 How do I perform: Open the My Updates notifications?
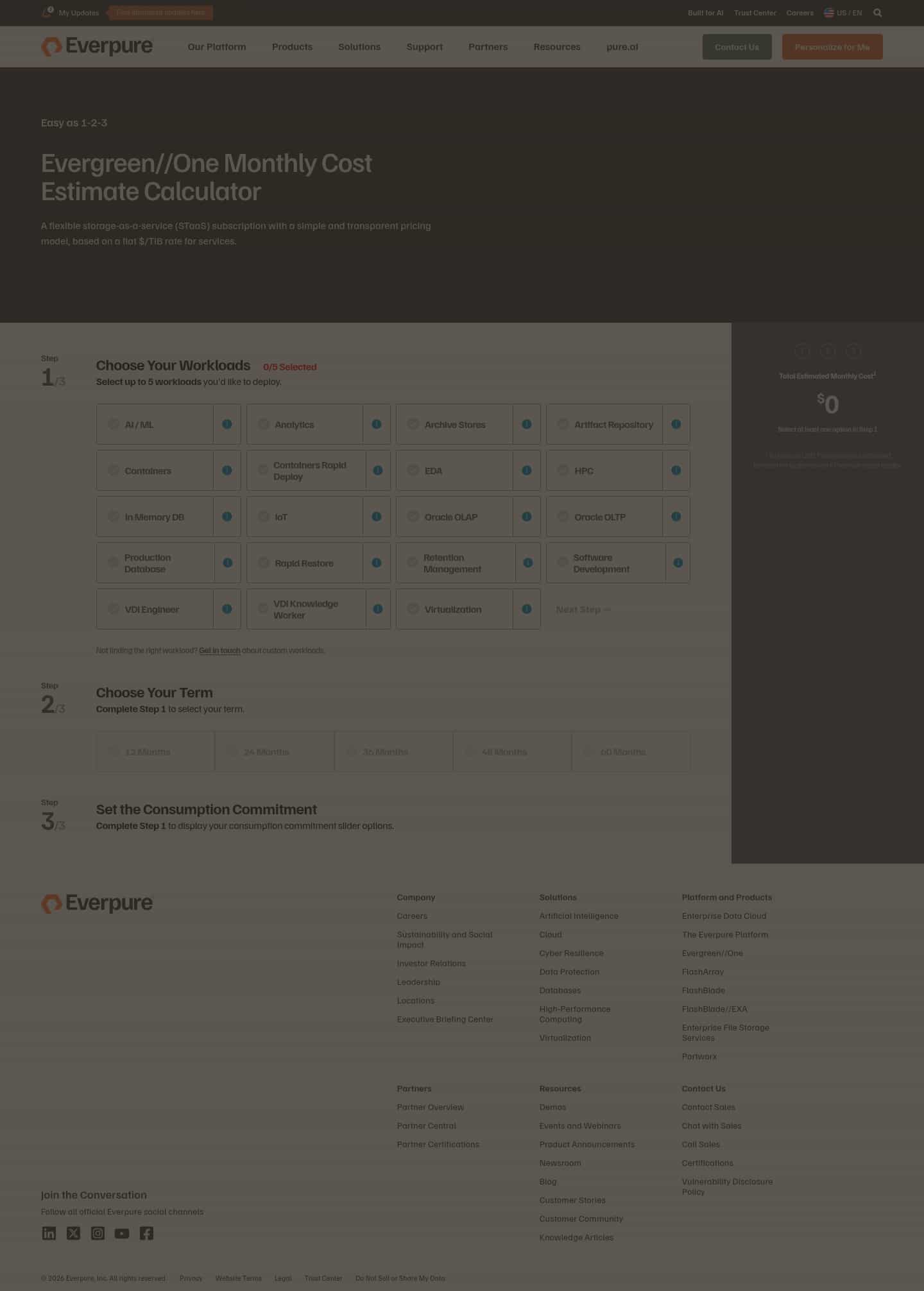[71, 13]
